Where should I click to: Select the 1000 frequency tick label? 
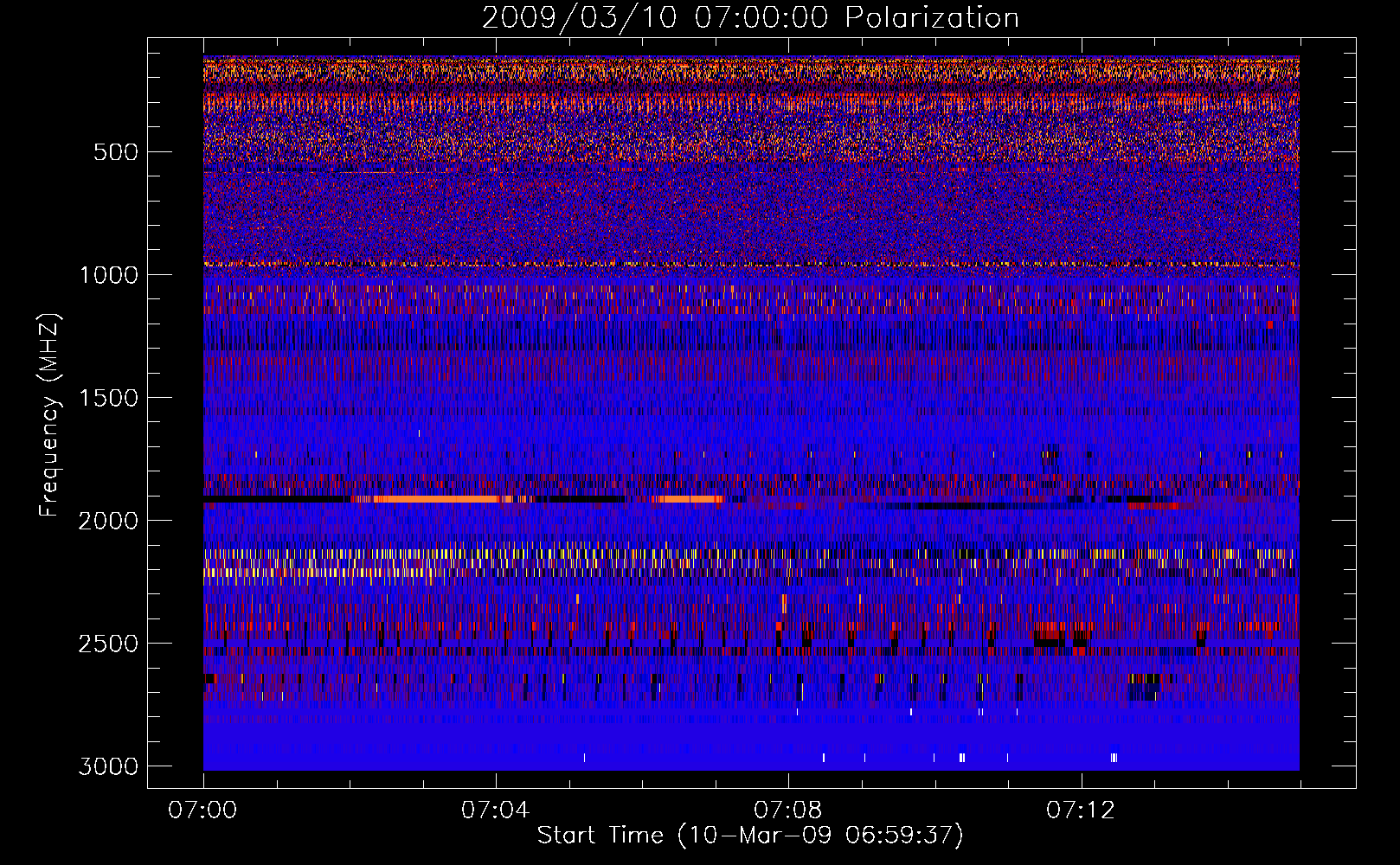point(108,275)
